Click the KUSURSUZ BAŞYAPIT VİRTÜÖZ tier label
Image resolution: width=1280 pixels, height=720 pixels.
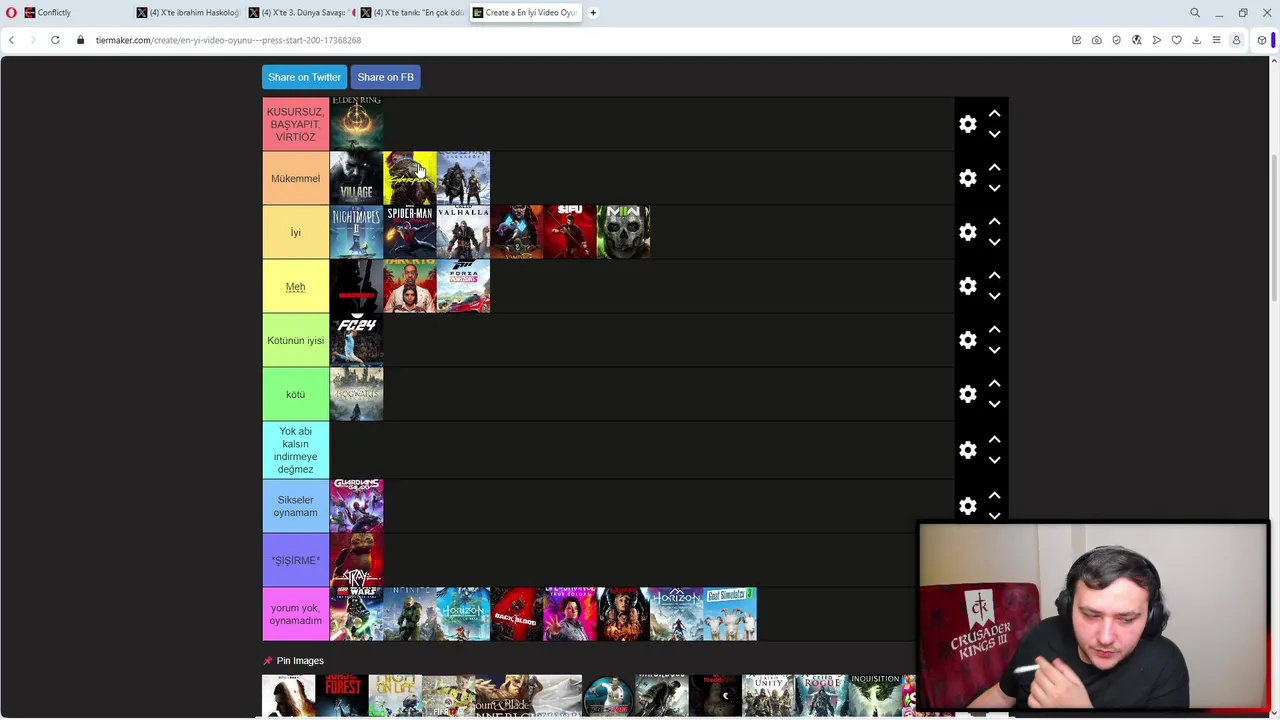coord(296,124)
